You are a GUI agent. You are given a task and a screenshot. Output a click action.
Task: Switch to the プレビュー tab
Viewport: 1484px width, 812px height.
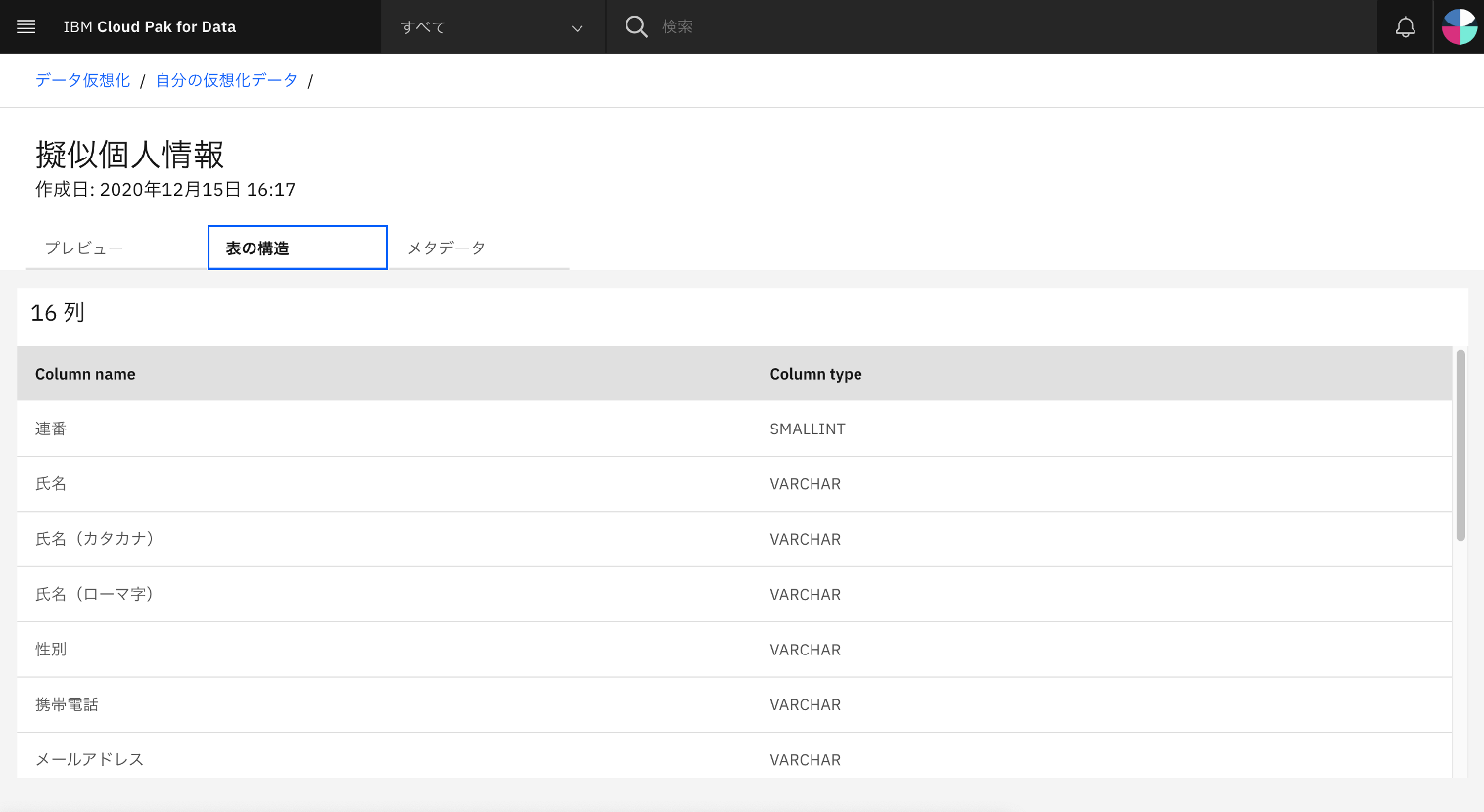click(x=116, y=248)
